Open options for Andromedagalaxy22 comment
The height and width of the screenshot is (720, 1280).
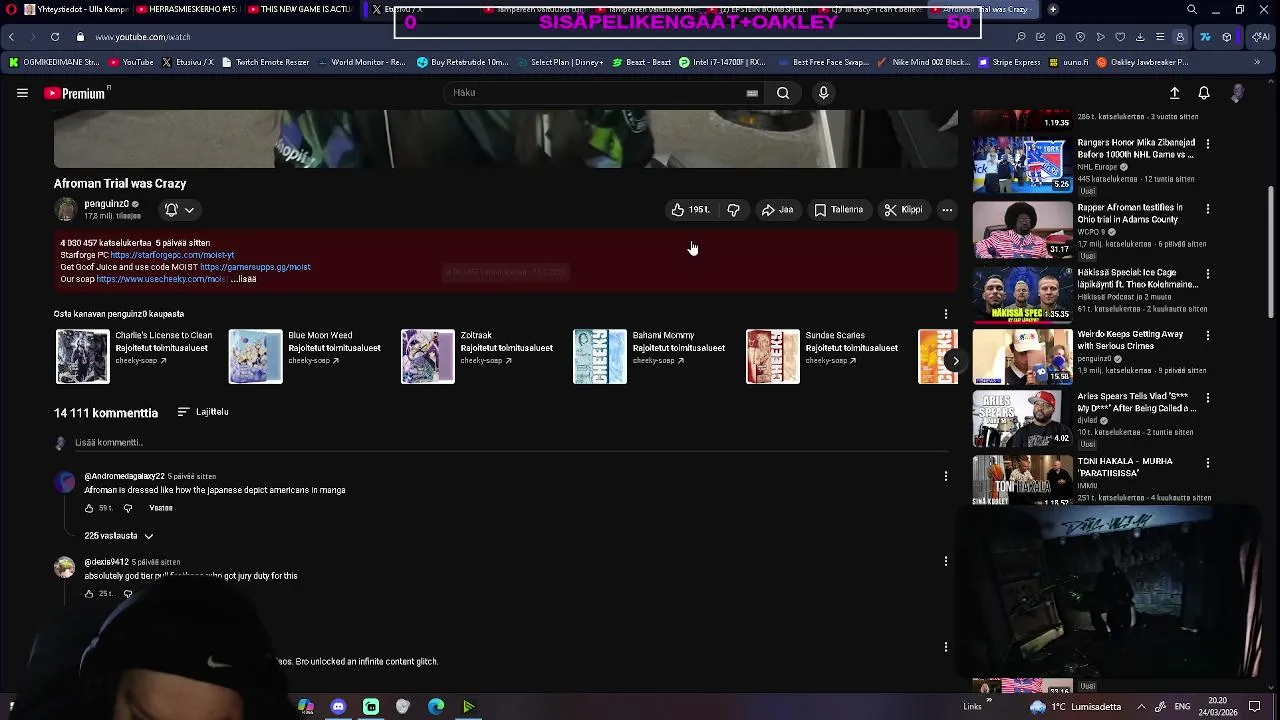[946, 476]
